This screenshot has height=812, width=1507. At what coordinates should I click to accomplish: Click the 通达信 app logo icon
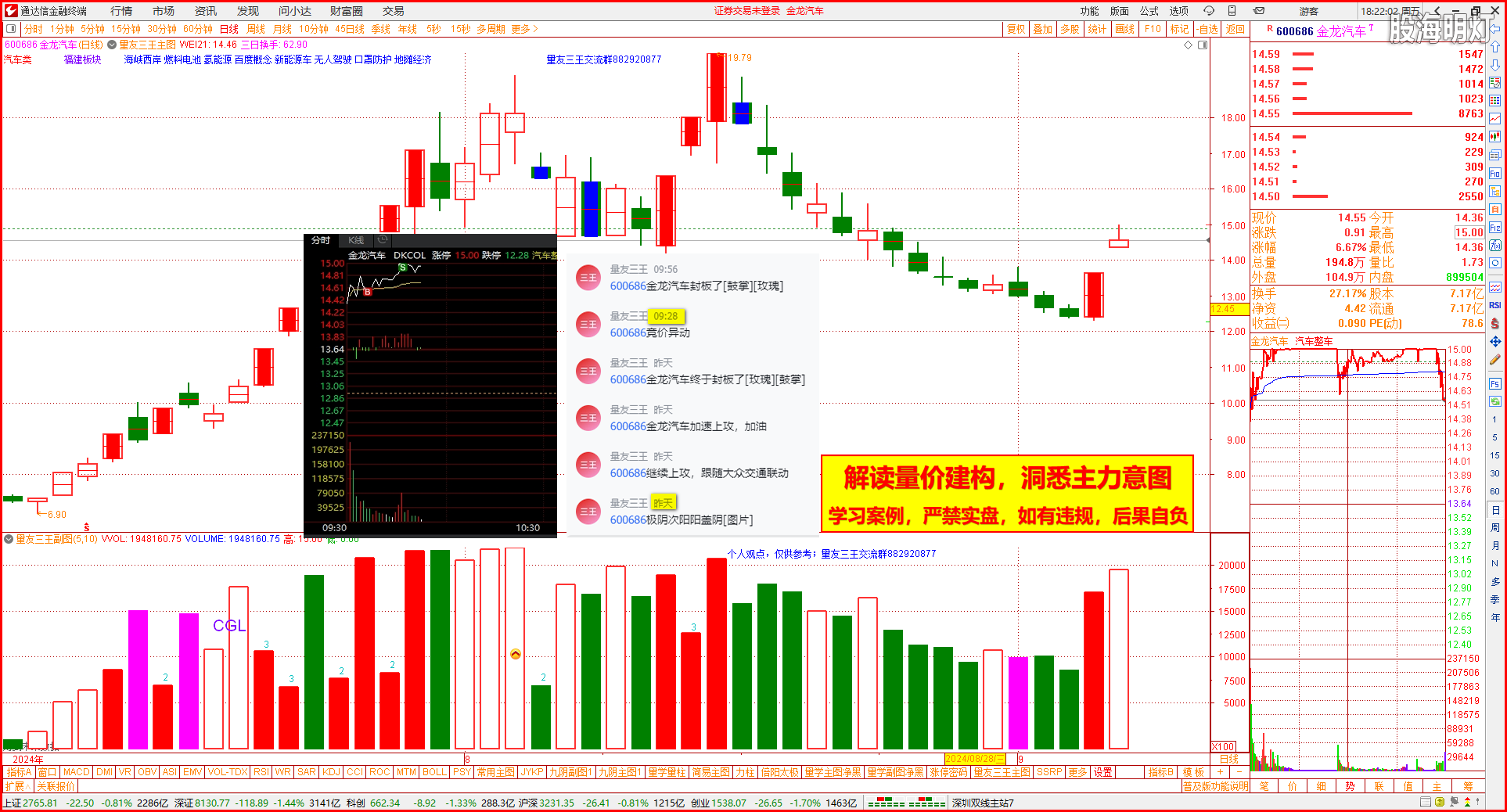(11, 11)
